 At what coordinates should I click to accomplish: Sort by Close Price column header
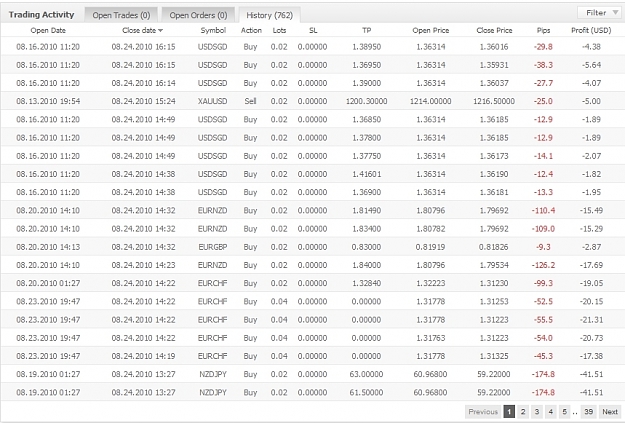pyautogui.click(x=494, y=30)
